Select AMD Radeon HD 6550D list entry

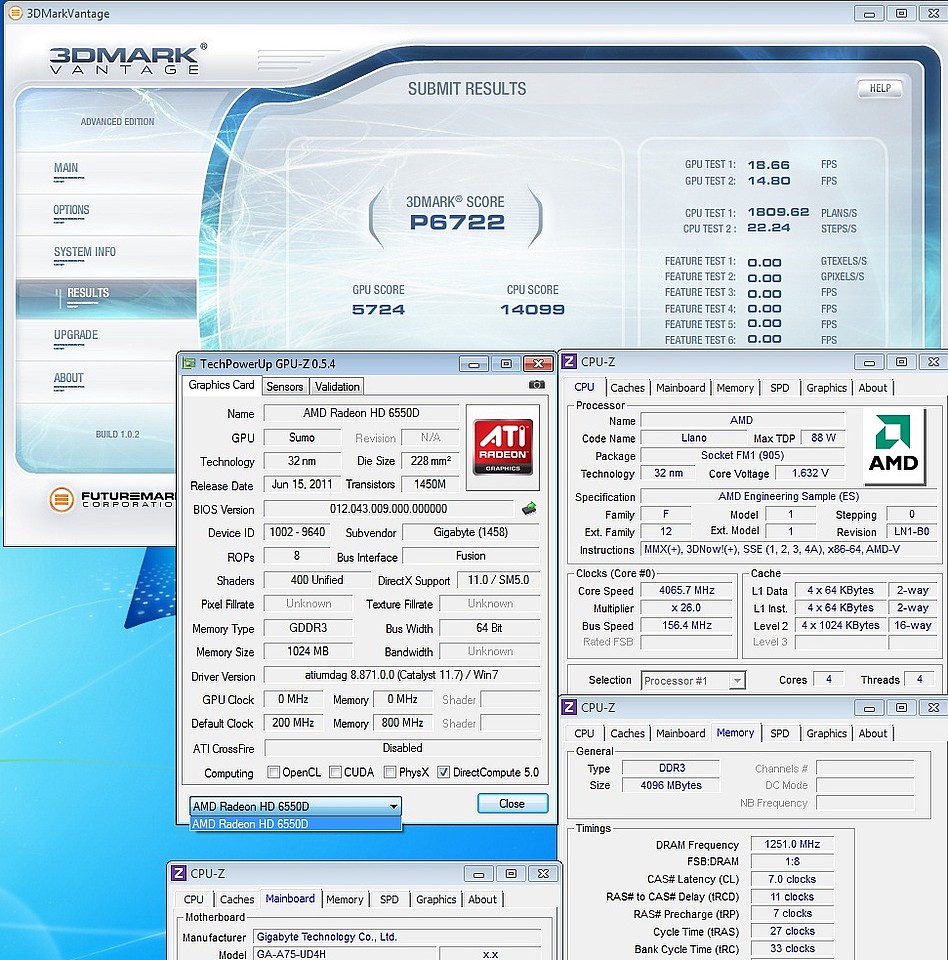295,824
